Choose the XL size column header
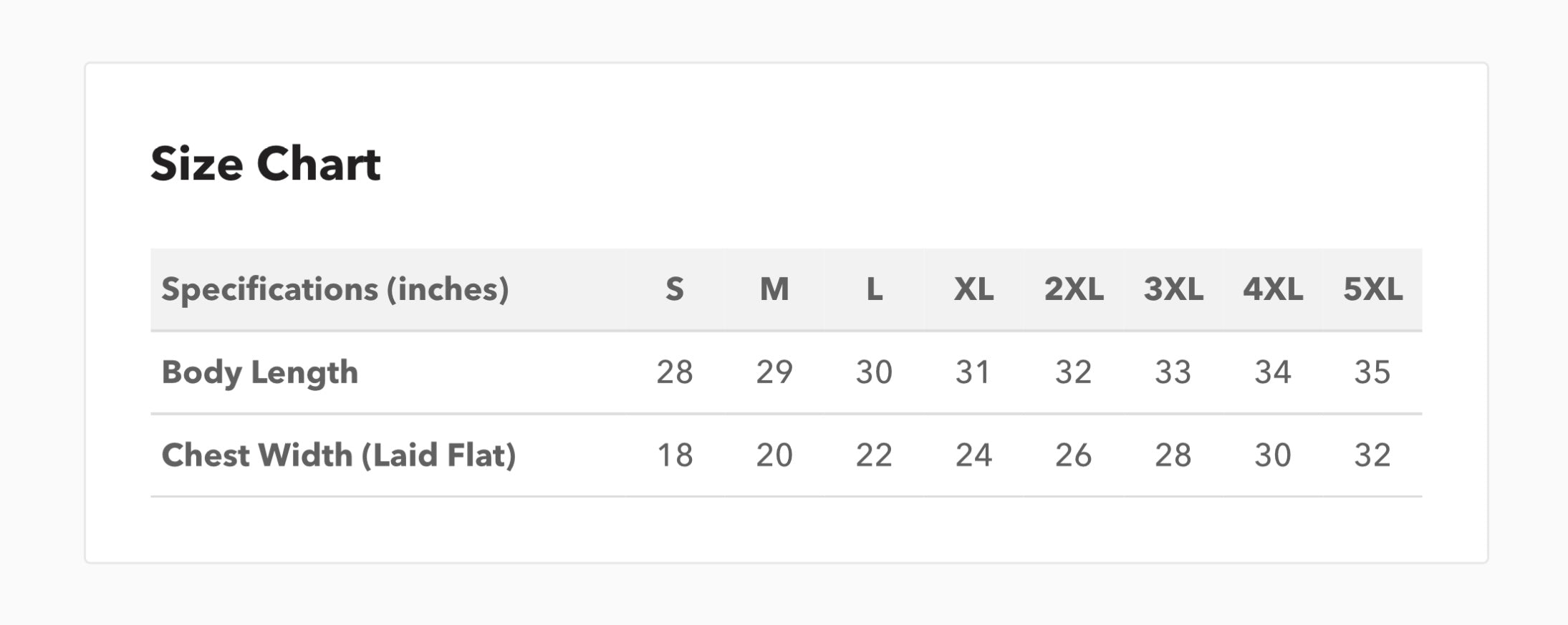Screen dimensions: 1568x625 click(973, 289)
